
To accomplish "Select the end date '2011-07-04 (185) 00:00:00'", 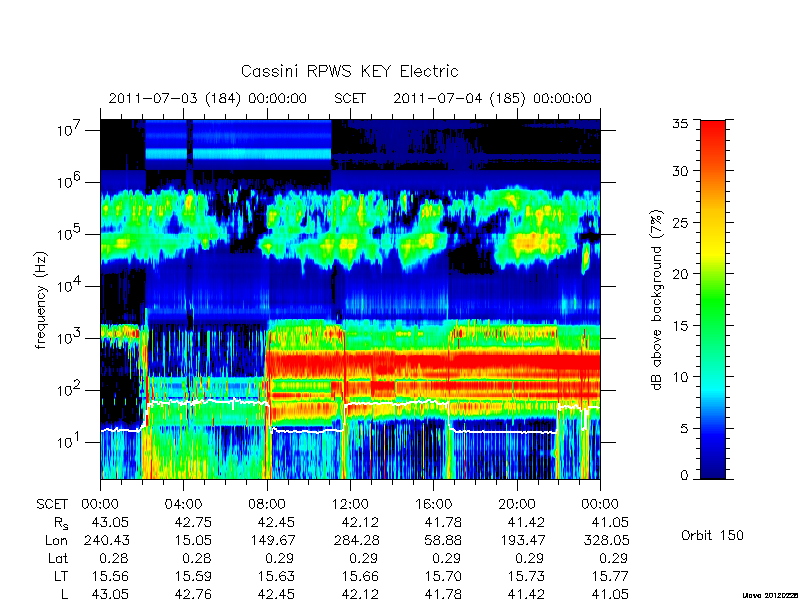I will coord(492,98).
